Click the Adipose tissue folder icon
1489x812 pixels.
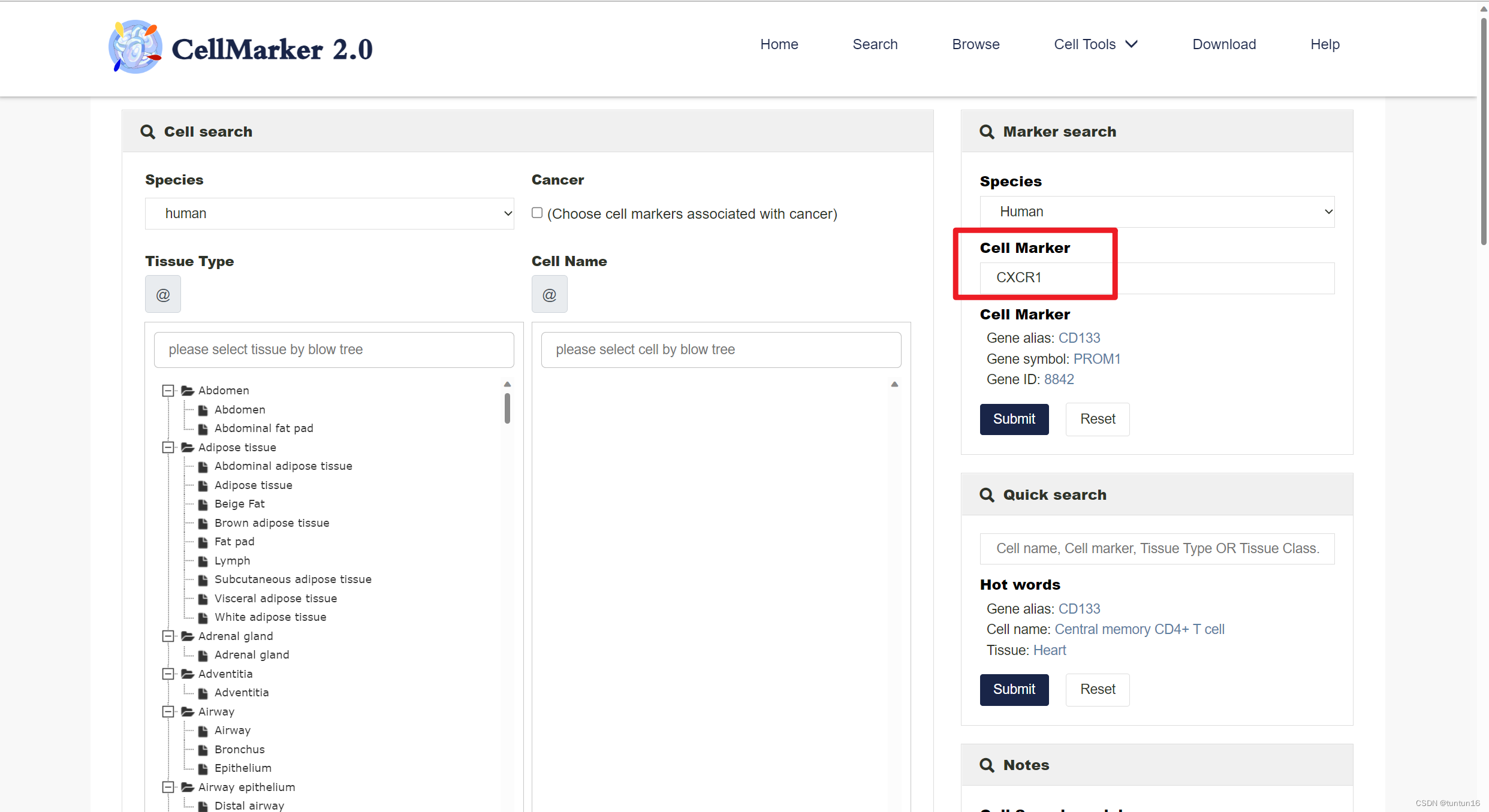188,448
